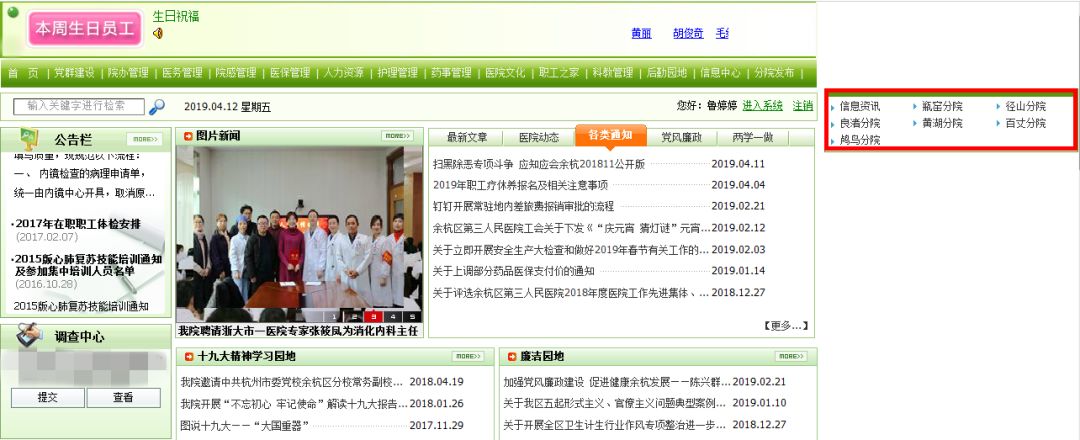Screen dimensions: 1080x440
Task: Open 人力资源 menu item
Action: tap(344, 72)
